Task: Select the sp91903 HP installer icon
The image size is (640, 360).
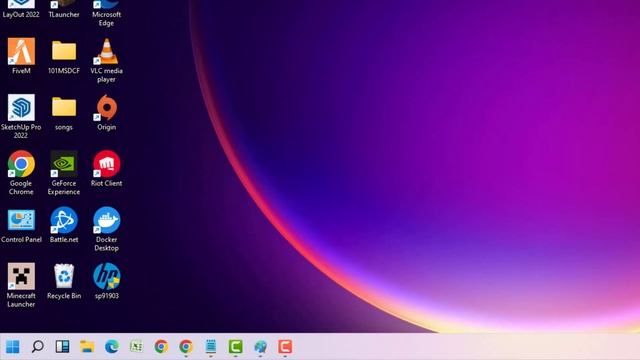Action: (x=107, y=281)
